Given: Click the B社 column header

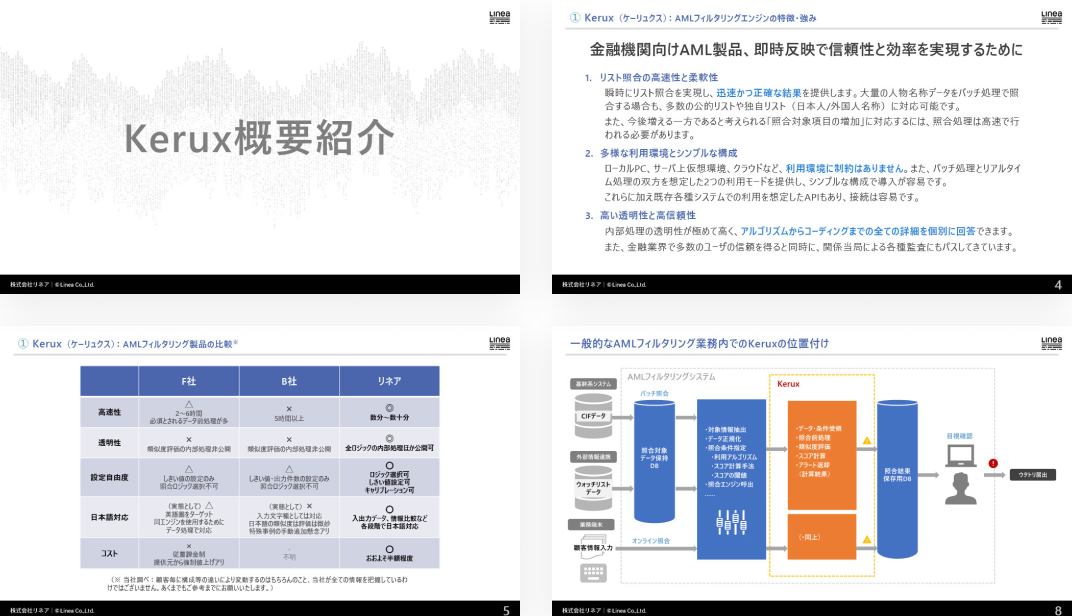Looking at the screenshot, I should point(289,381).
